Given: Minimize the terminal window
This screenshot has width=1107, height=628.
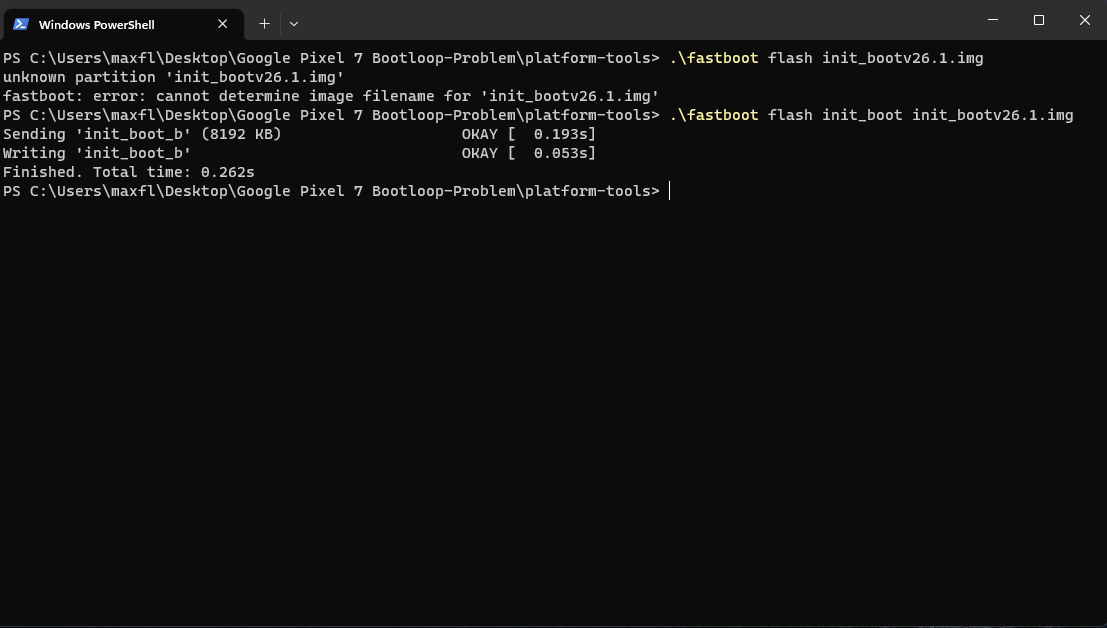Looking at the screenshot, I should click(x=993, y=20).
